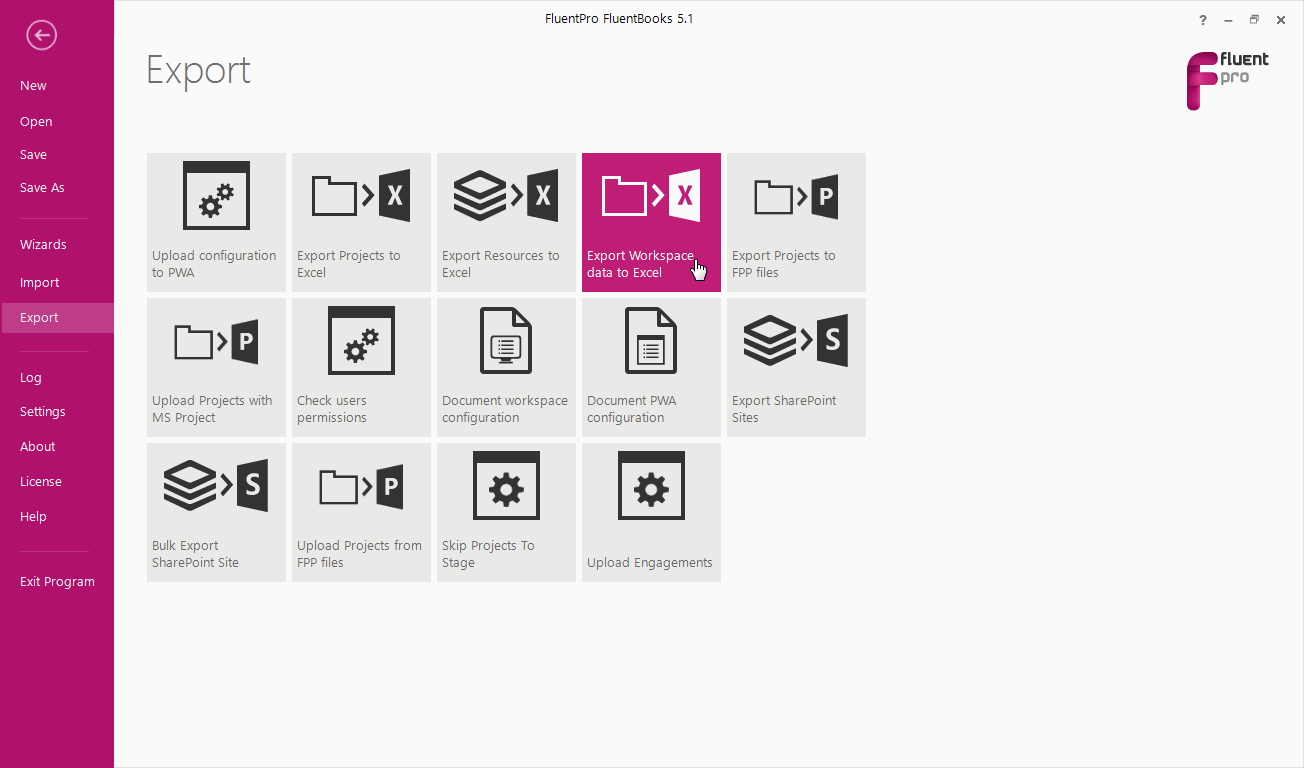The height and width of the screenshot is (768, 1304).
Task: Click 'Export SharePoint Sites' label
Action: pos(784,409)
